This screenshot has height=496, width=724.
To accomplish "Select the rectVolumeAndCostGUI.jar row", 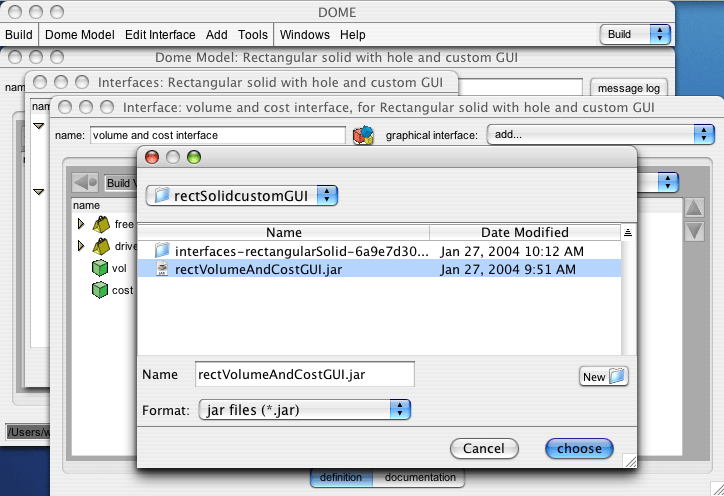I will 379,269.
